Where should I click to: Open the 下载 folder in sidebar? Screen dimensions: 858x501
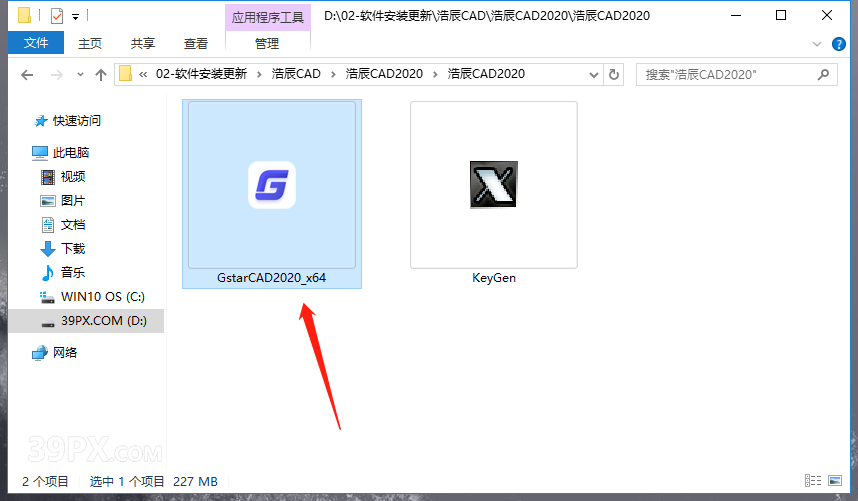point(73,249)
